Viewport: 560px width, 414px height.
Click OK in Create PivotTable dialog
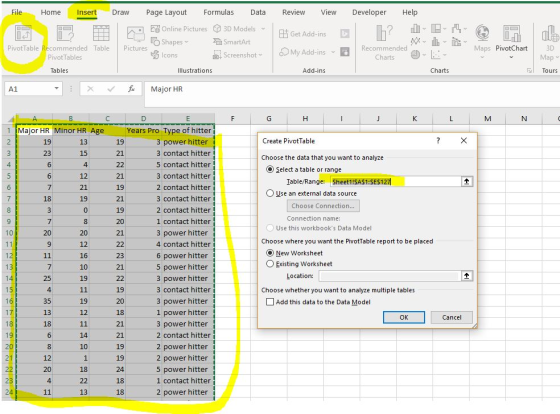coord(404,317)
